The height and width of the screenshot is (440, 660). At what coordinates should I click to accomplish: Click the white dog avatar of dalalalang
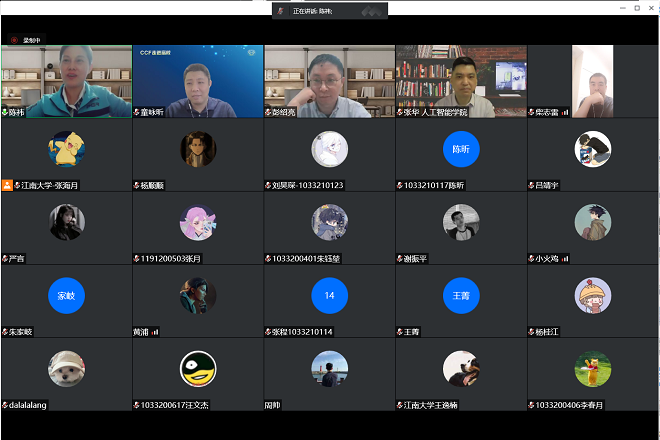66,368
